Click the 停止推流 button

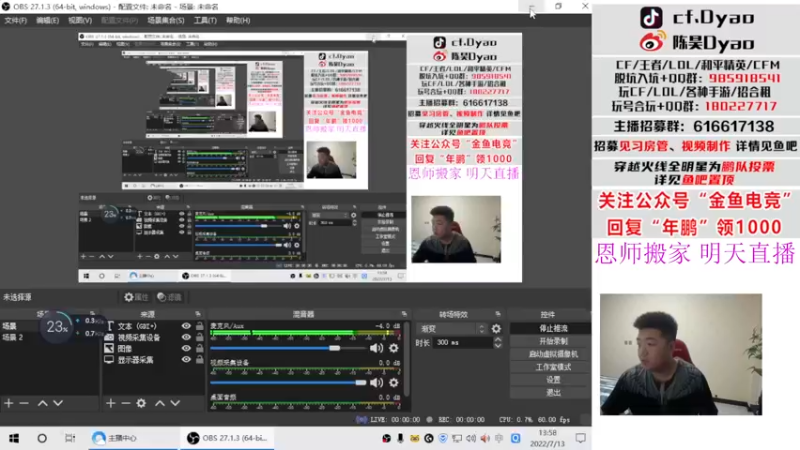(553, 328)
